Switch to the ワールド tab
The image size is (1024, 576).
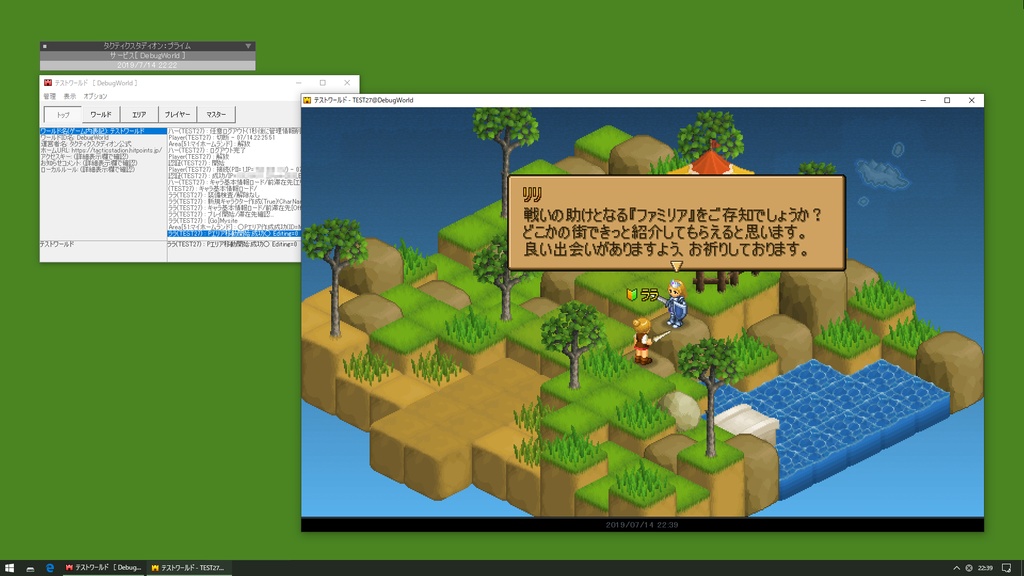101,114
